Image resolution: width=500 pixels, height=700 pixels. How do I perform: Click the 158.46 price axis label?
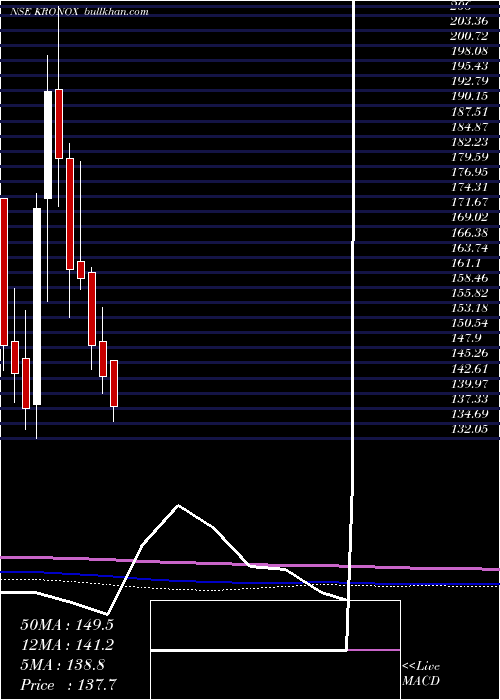(x=471, y=278)
